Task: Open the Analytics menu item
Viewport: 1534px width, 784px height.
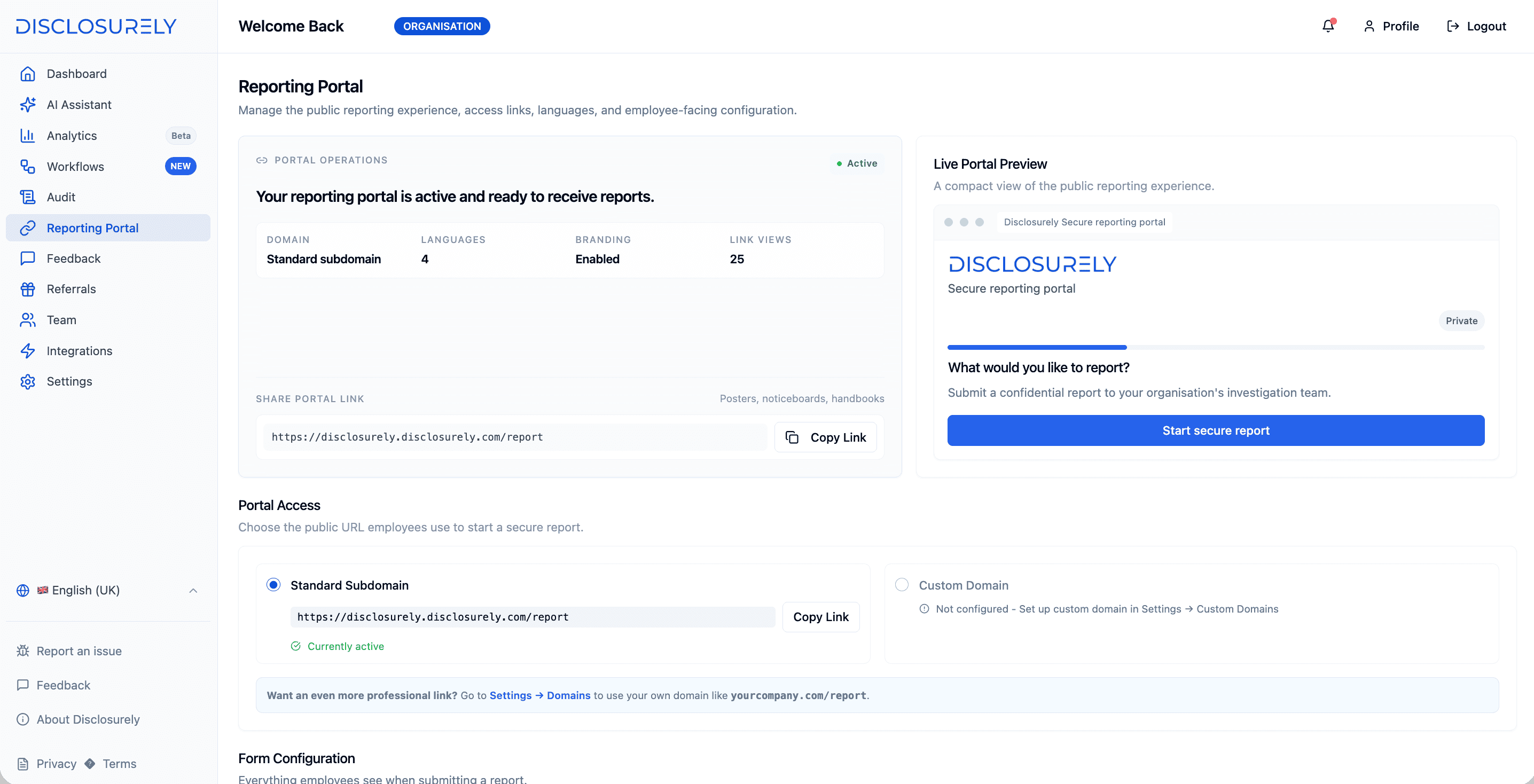Action: (x=108, y=136)
